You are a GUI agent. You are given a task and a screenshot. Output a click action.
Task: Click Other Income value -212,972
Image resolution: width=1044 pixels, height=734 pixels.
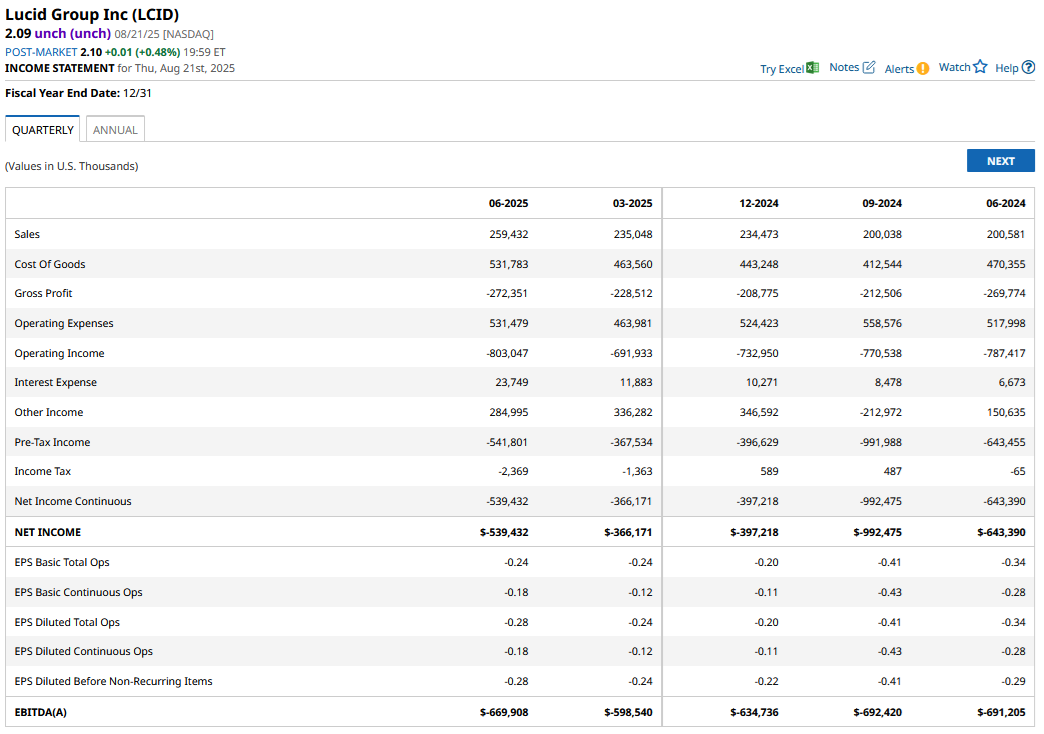(x=881, y=412)
